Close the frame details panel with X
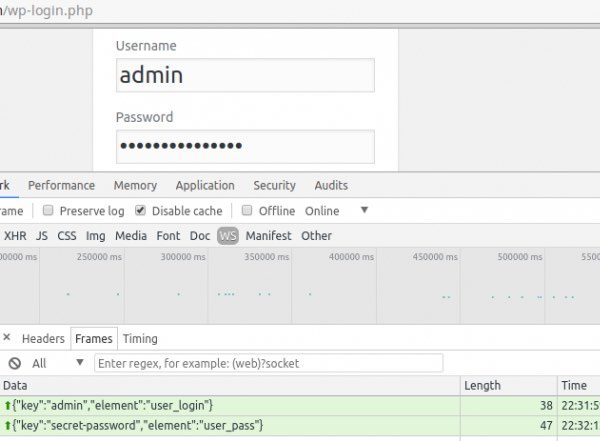Viewport: 600px width, 441px height. (6, 339)
